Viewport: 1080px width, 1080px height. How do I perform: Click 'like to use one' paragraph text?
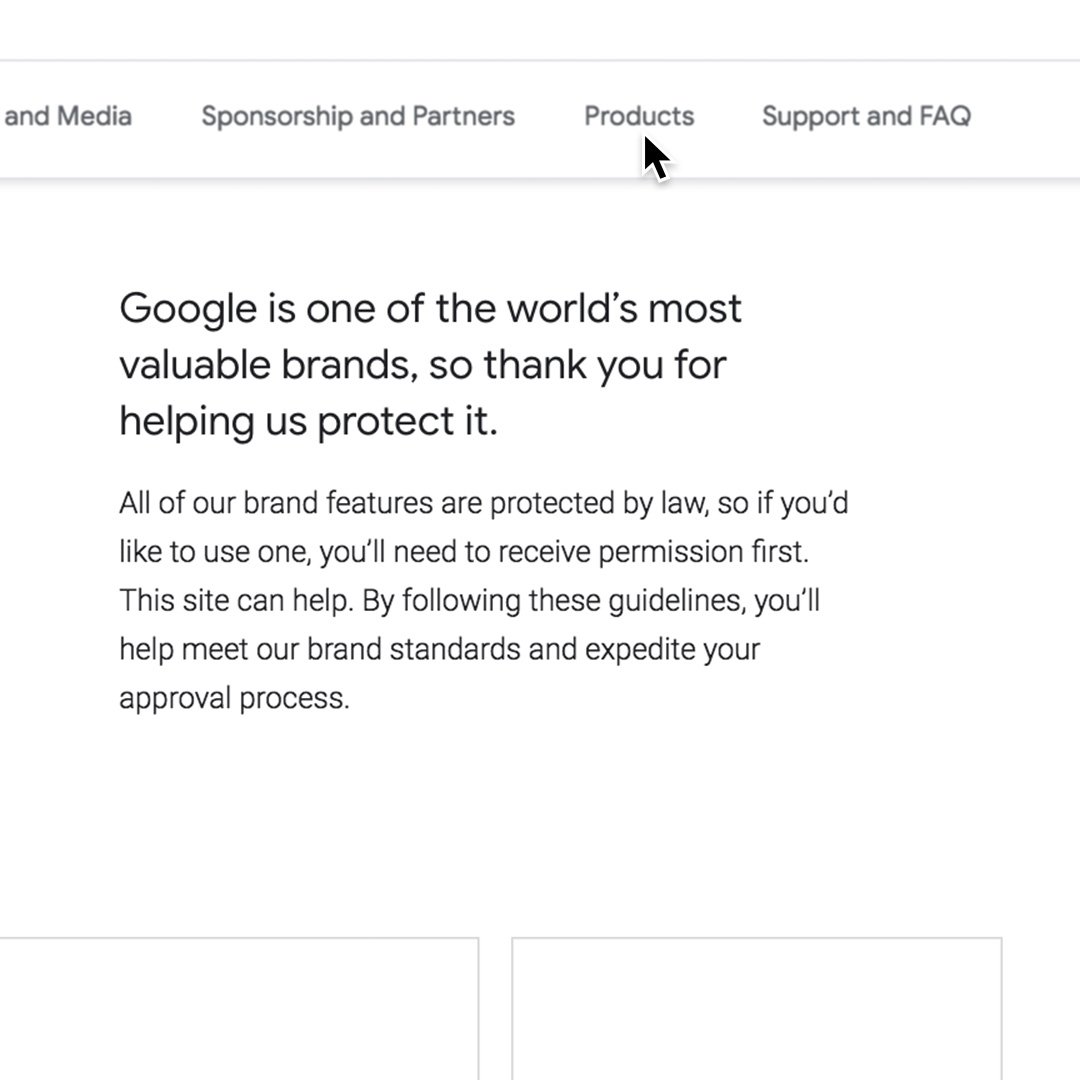(215, 552)
